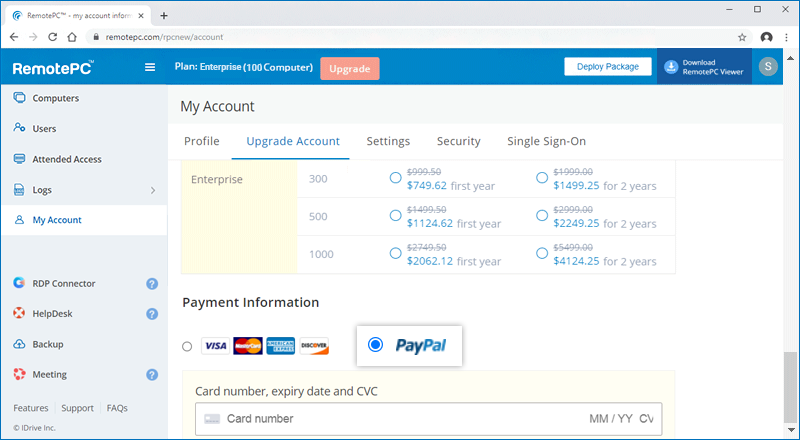Click the Backup cloud icon
The width and height of the screenshot is (800, 440).
(19, 344)
